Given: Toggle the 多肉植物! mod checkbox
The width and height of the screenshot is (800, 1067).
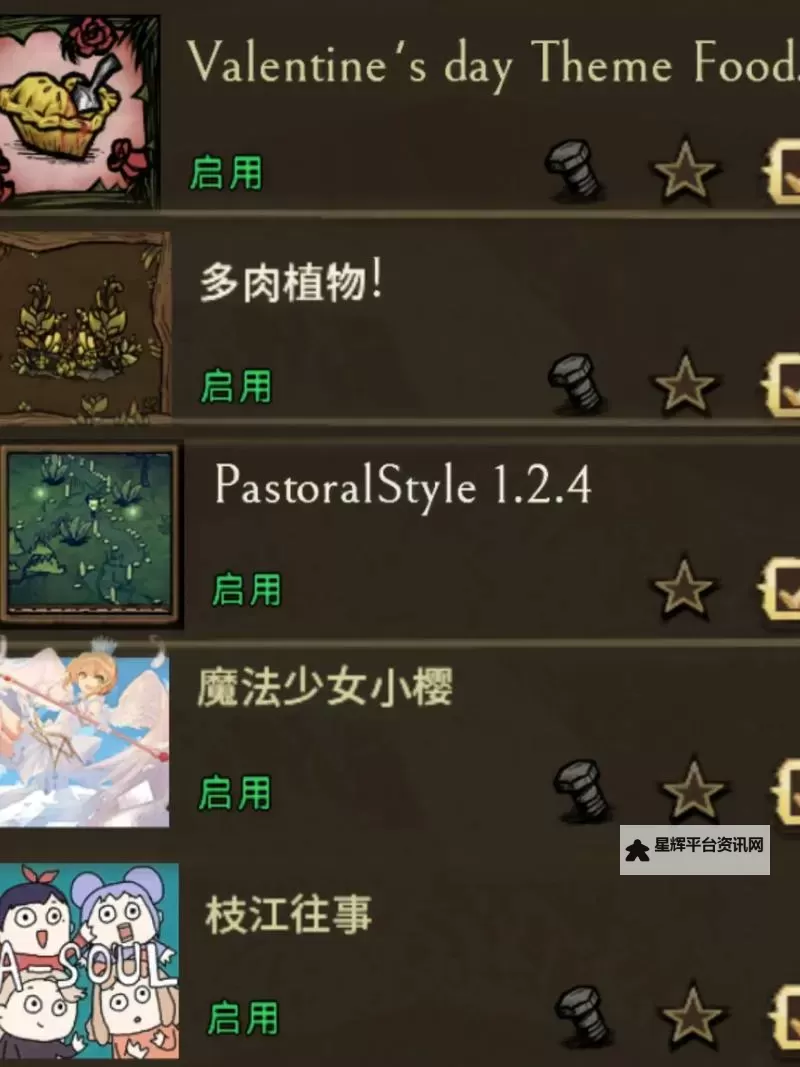Looking at the screenshot, I should click(782, 385).
